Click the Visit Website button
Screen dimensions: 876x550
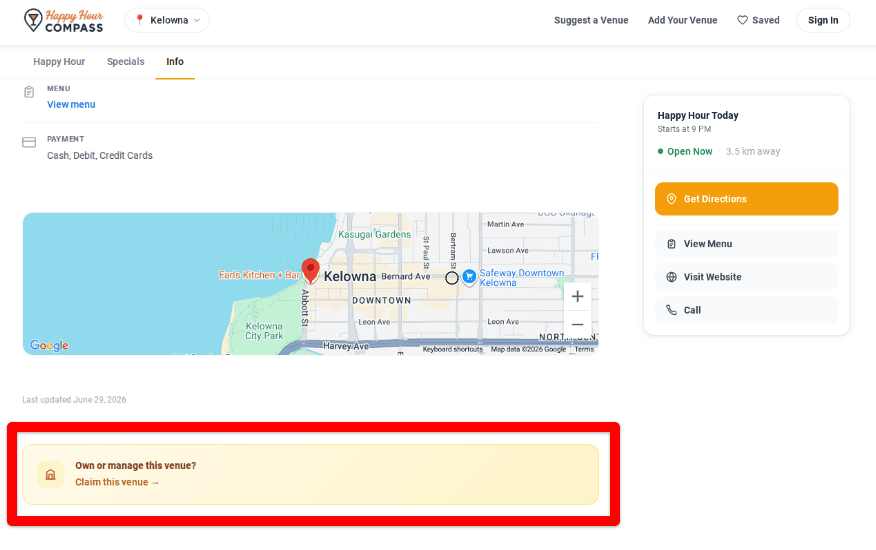(746, 277)
